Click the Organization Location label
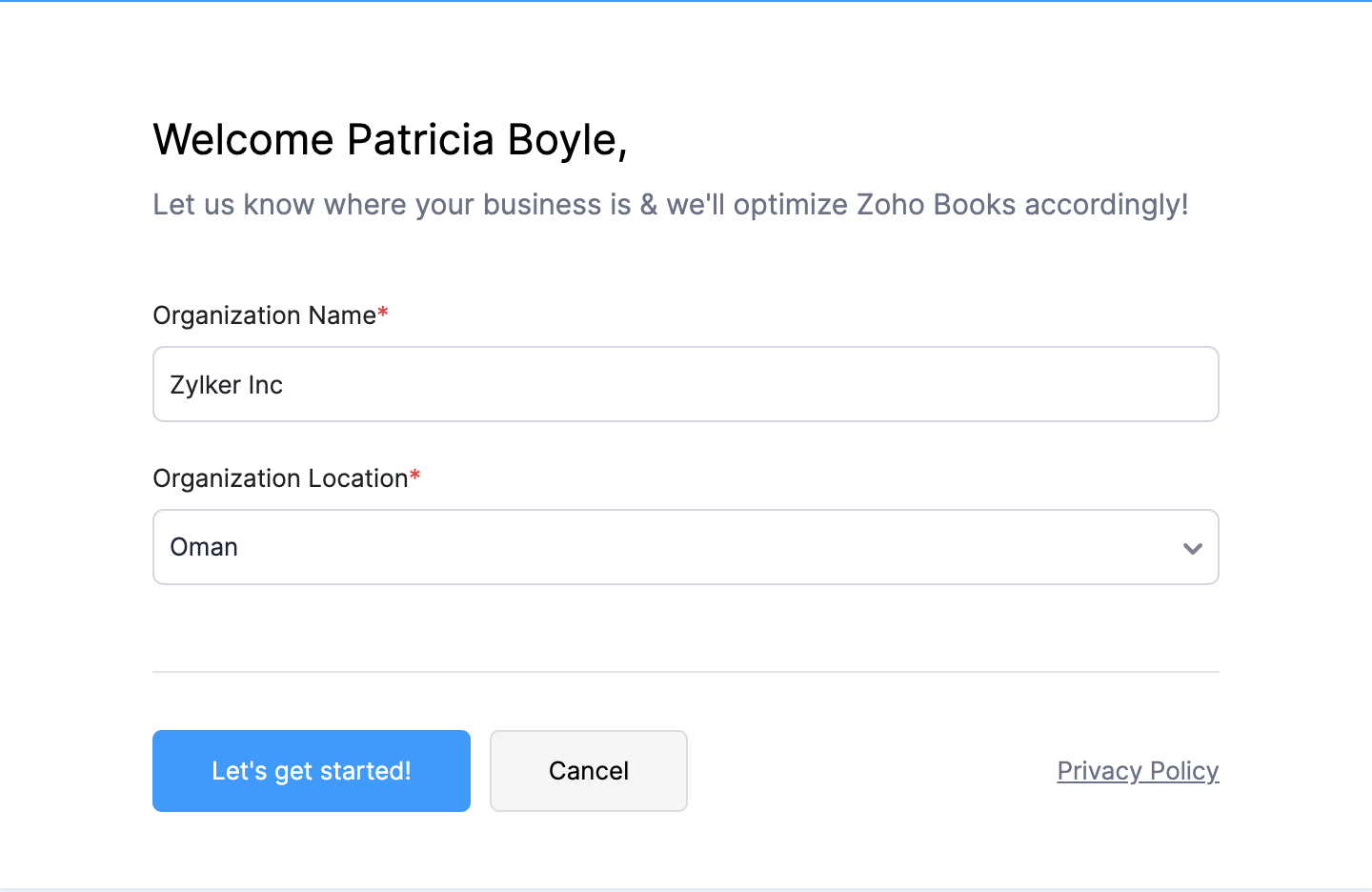The image size is (1372, 892). click(x=280, y=478)
